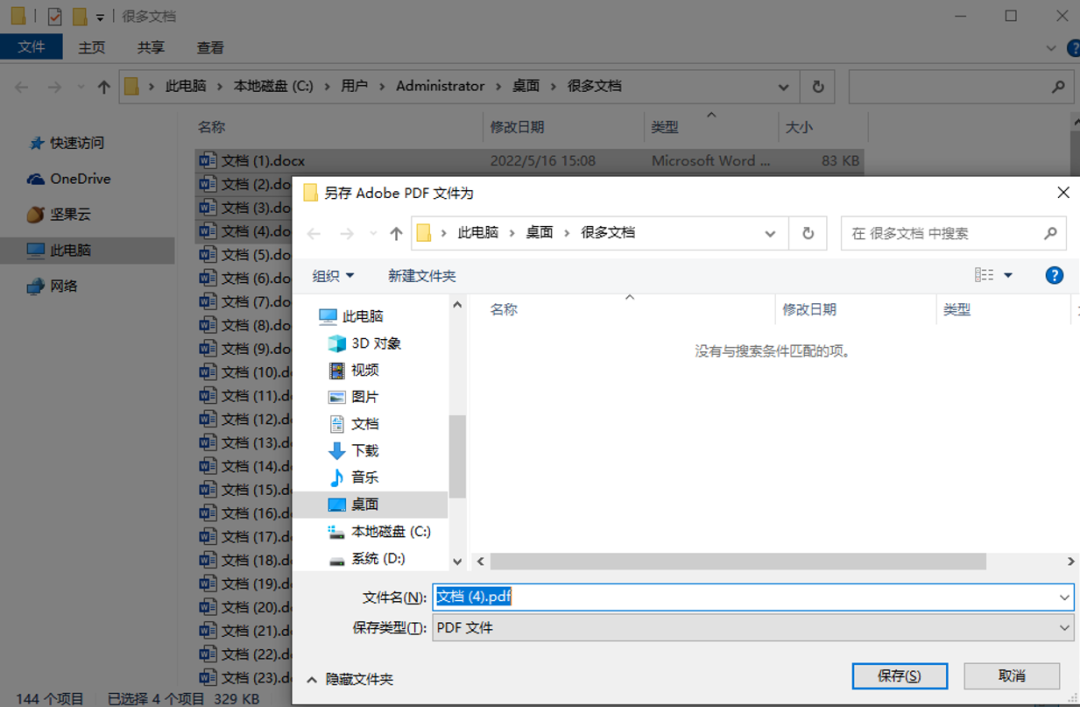This screenshot has height=707, width=1080.
Task: Expand the Explorer ribbon chevron
Action: coord(1050,48)
